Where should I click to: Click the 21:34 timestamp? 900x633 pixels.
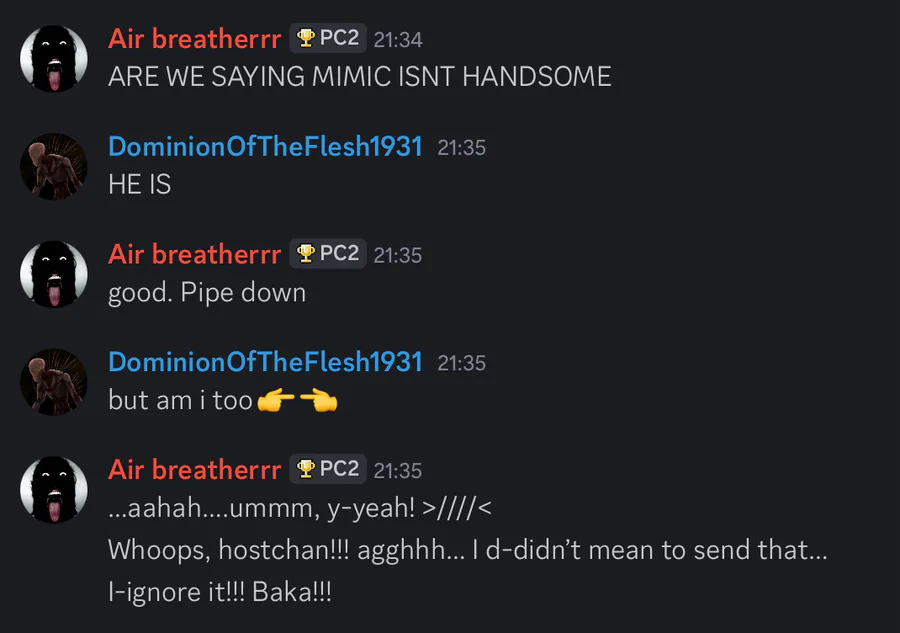point(398,40)
